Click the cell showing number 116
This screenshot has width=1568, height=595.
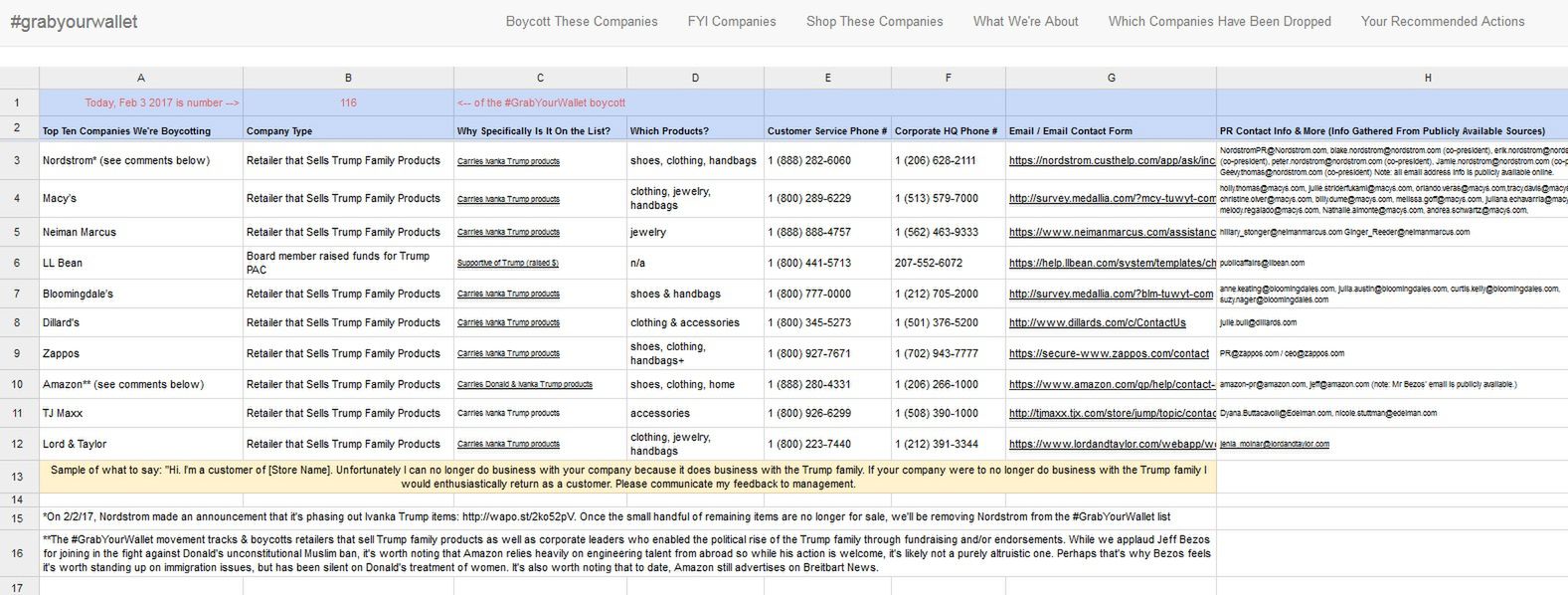click(348, 102)
